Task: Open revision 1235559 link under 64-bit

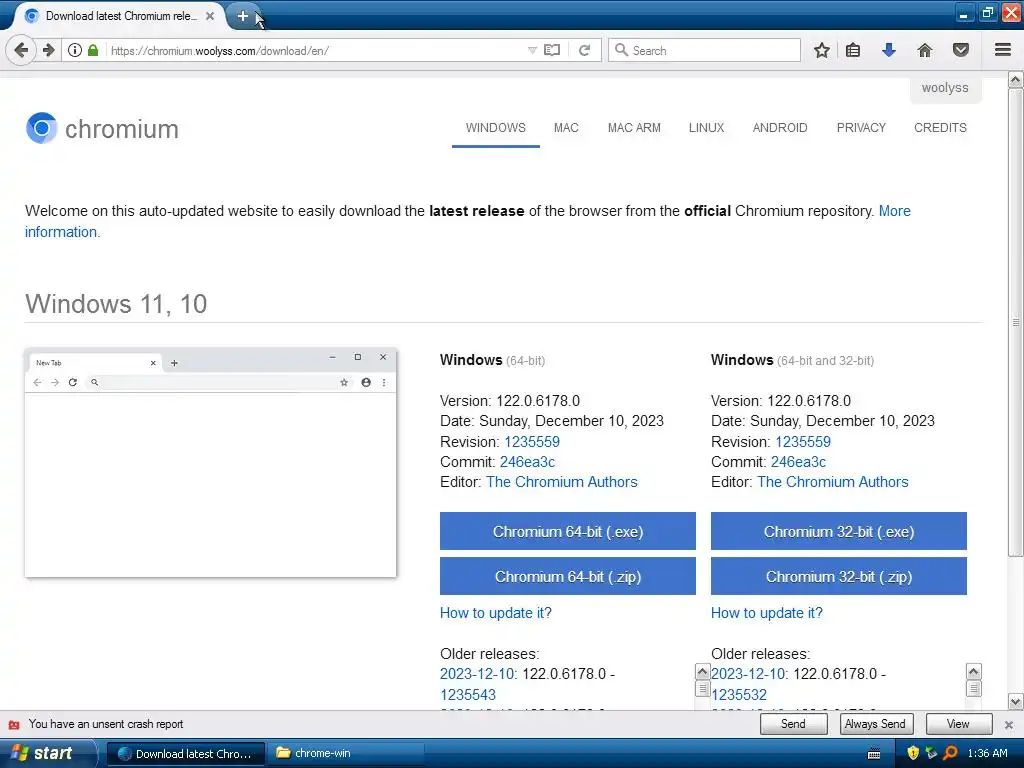Action: [x=532, y=441]
